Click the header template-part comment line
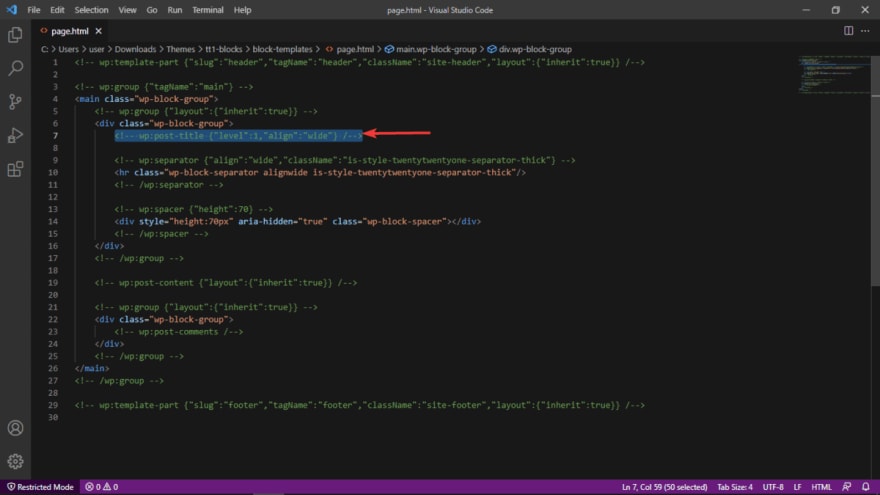Viewport: 880px width, 495px height. (x=360, y=62)
